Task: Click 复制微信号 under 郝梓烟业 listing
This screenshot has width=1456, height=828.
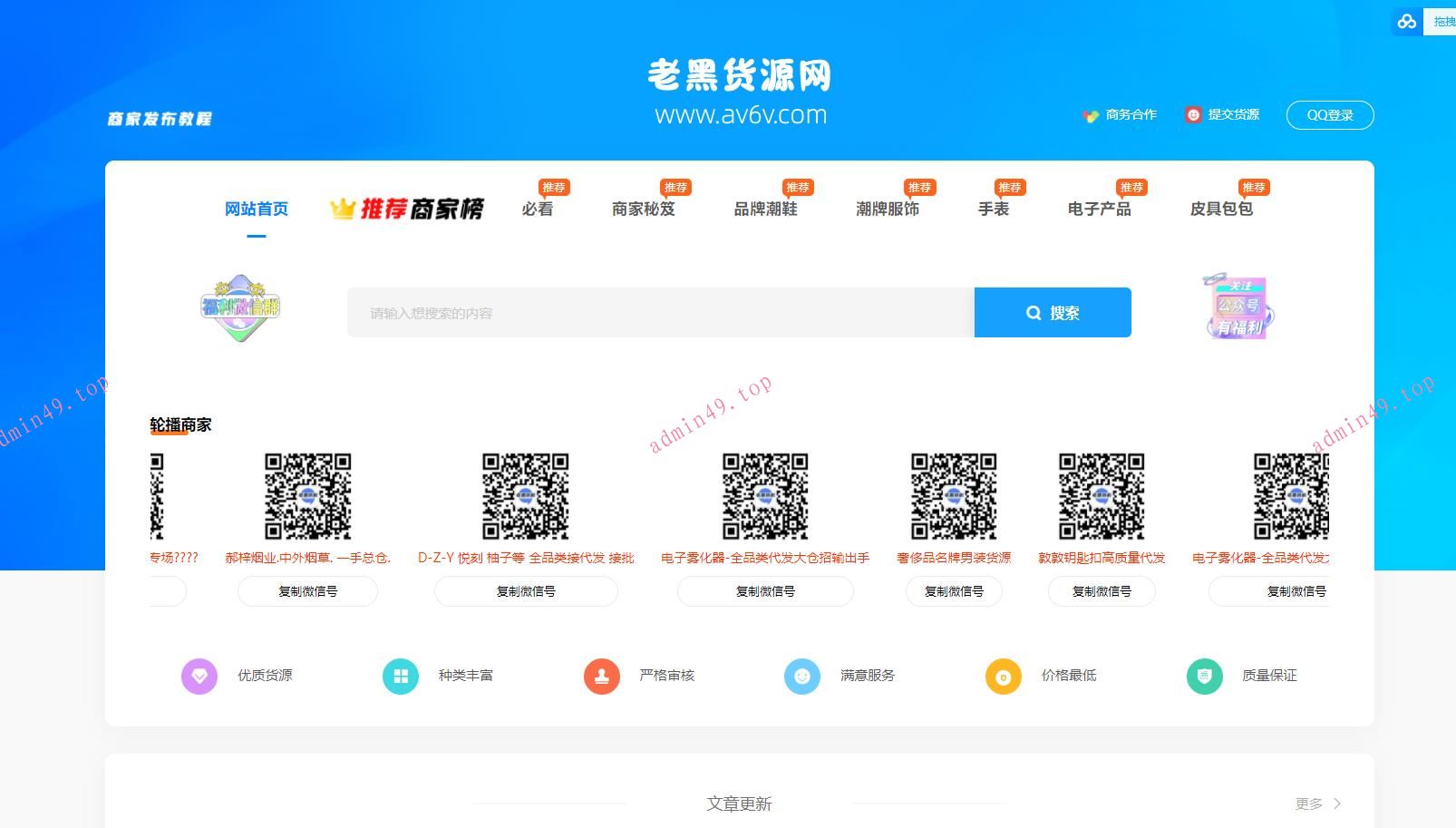Action: coord(306,591)
